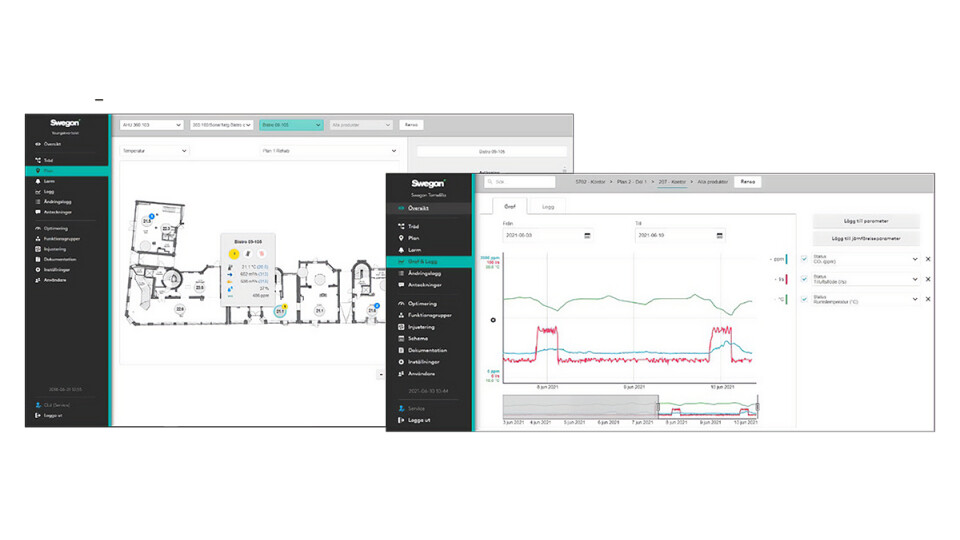The height and width of the screenshot is (540, 960).
Task: Open Optimering in the front sidebar
Action: 420,303
